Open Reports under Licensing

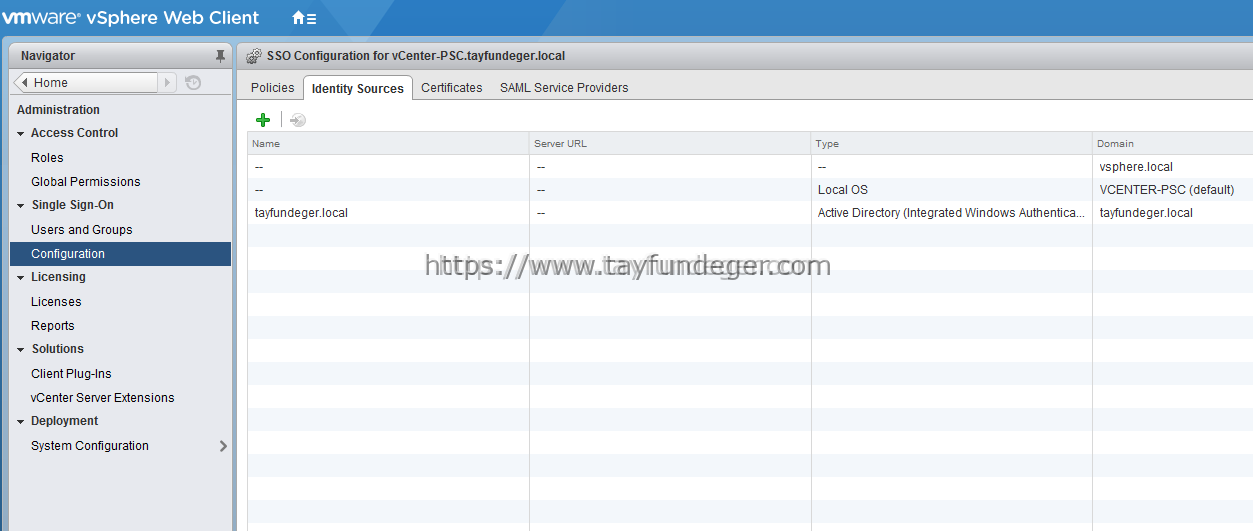[52, 326]
